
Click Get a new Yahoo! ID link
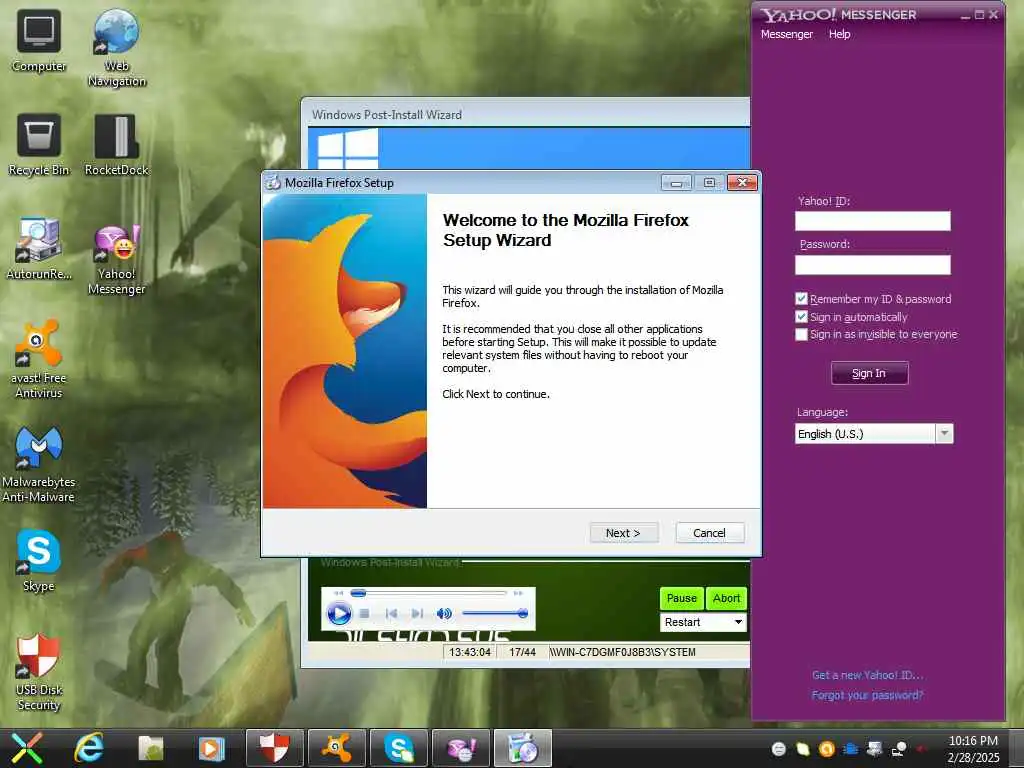coord(867,675)
